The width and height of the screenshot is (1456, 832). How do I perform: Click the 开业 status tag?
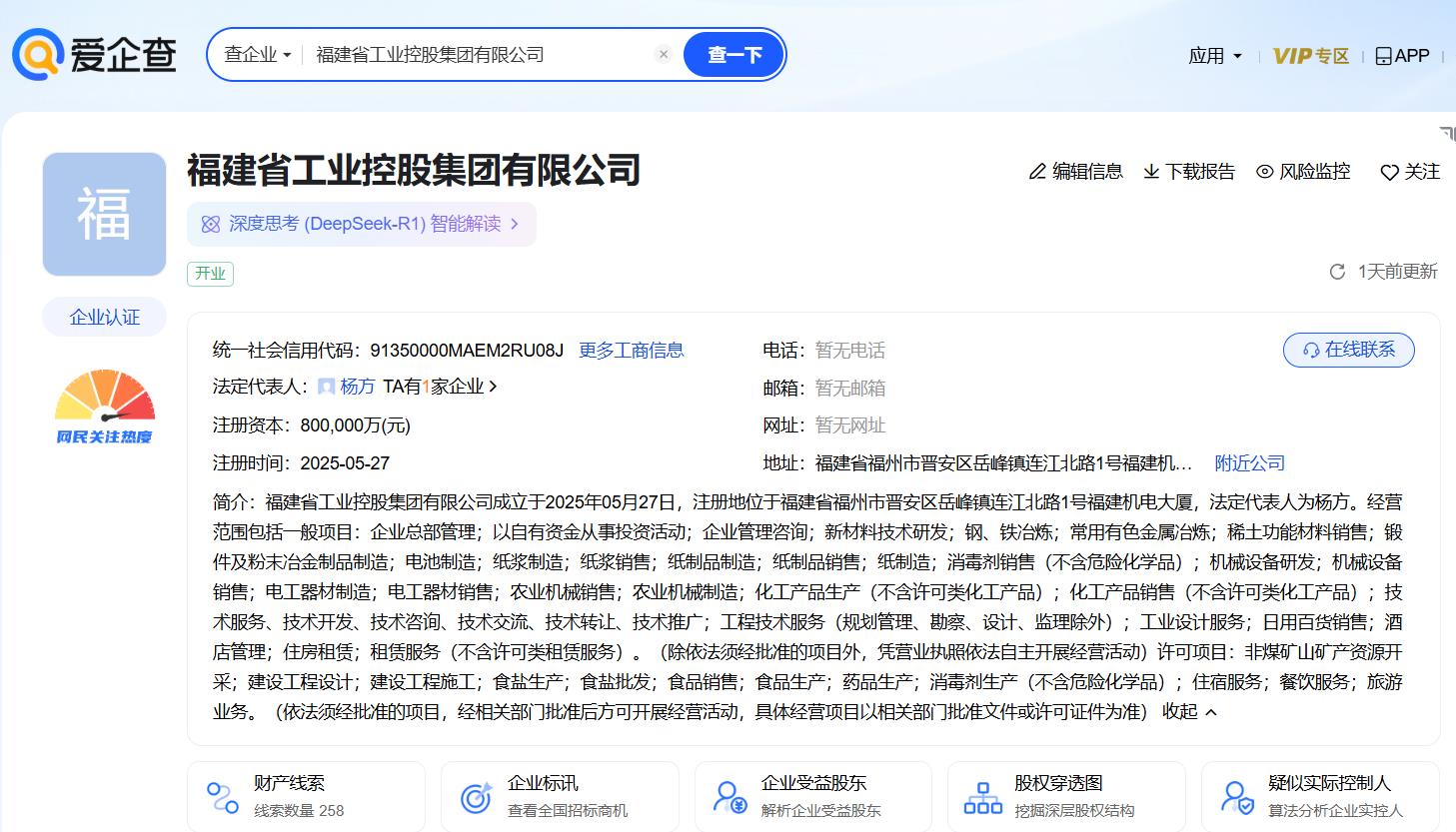pos(210,274)
